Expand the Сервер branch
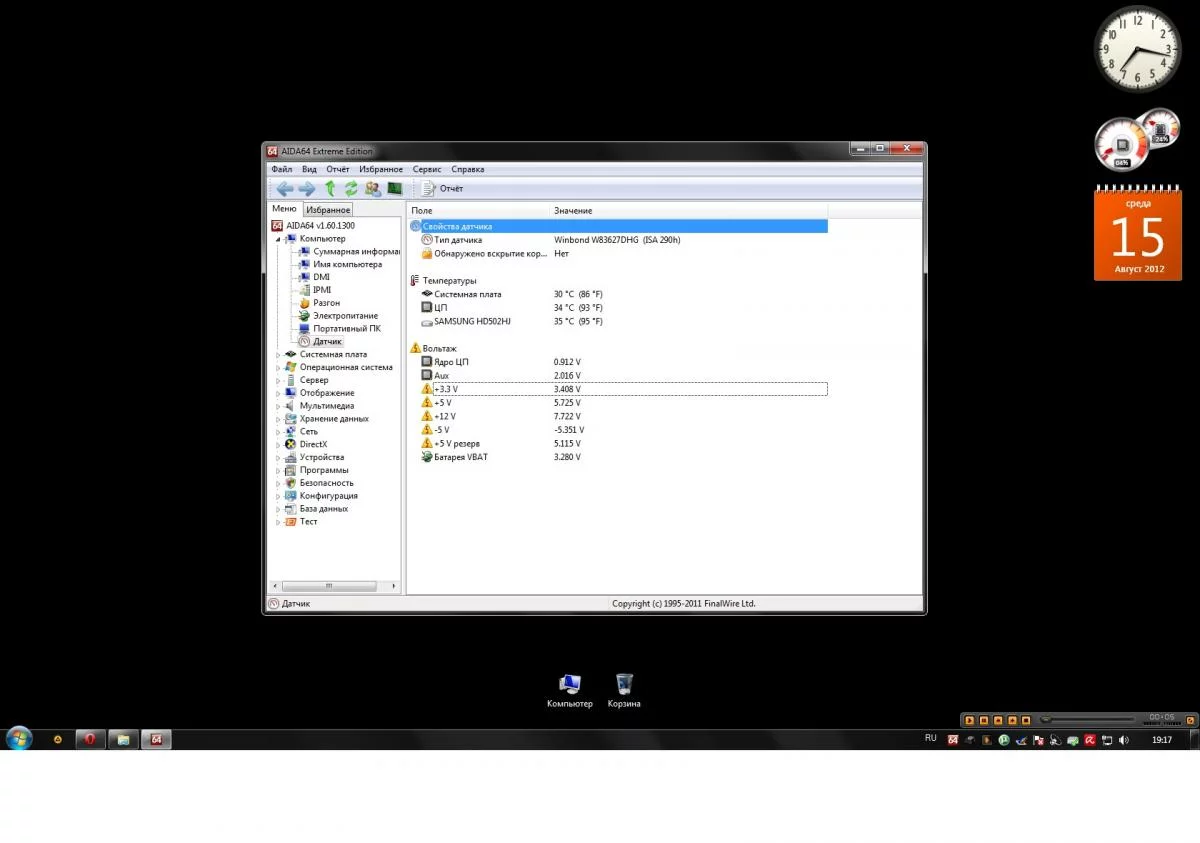Screen dimensions: 1200x843 click(279, 380)
